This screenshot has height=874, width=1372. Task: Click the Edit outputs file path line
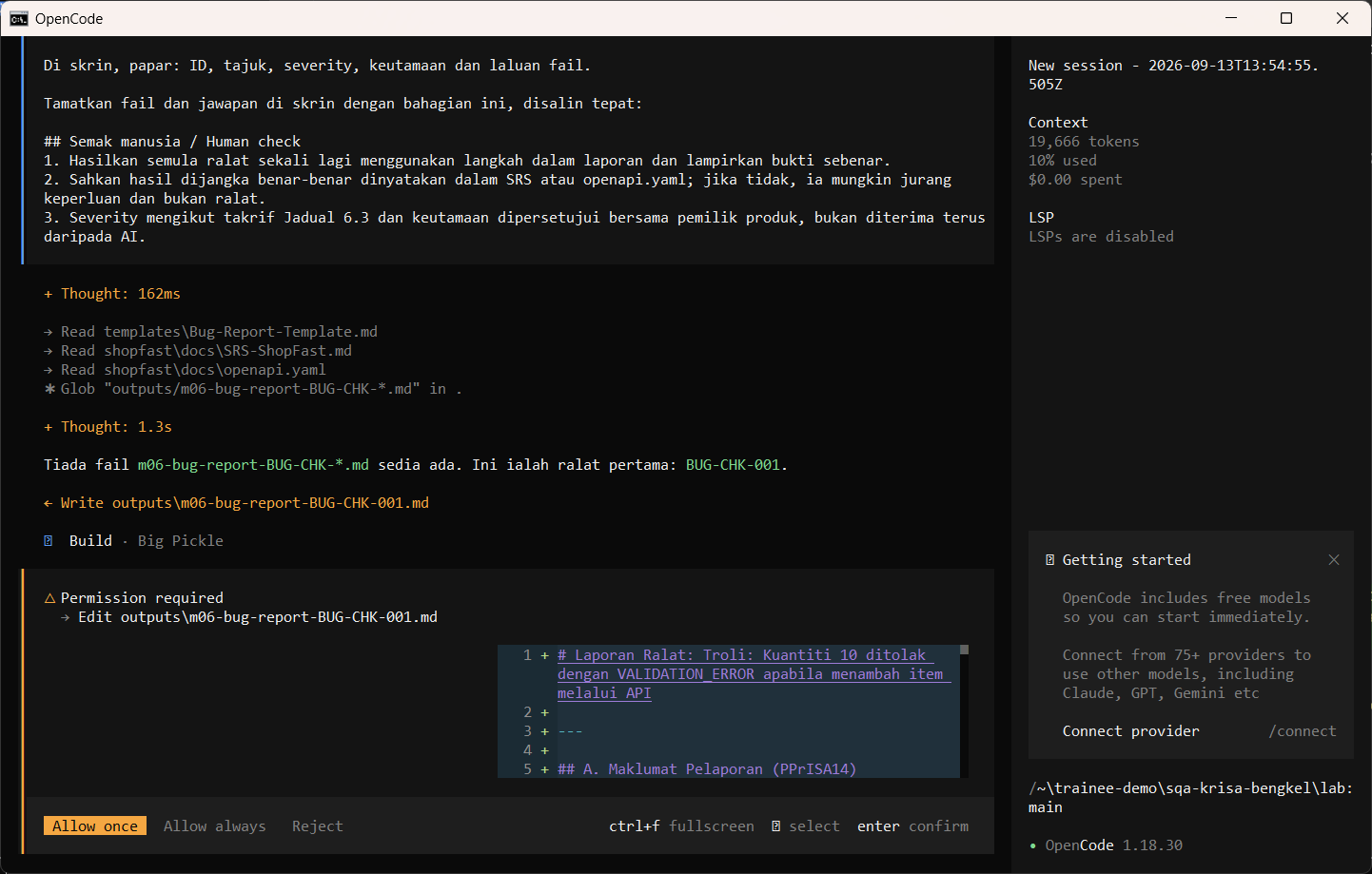pos(249,616)
